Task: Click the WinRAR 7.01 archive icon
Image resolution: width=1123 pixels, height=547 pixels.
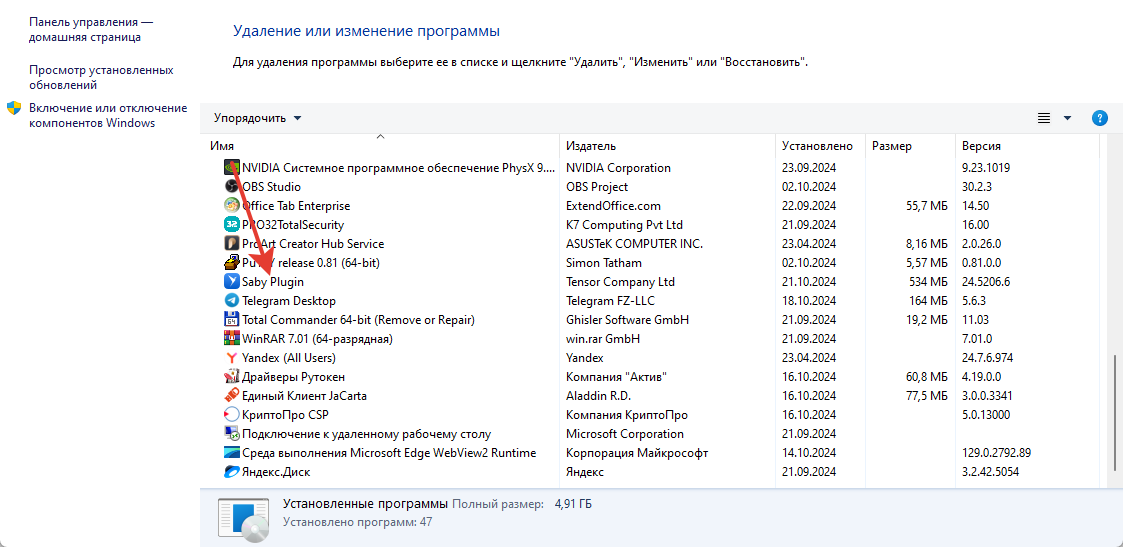Action: click(232, 339)
